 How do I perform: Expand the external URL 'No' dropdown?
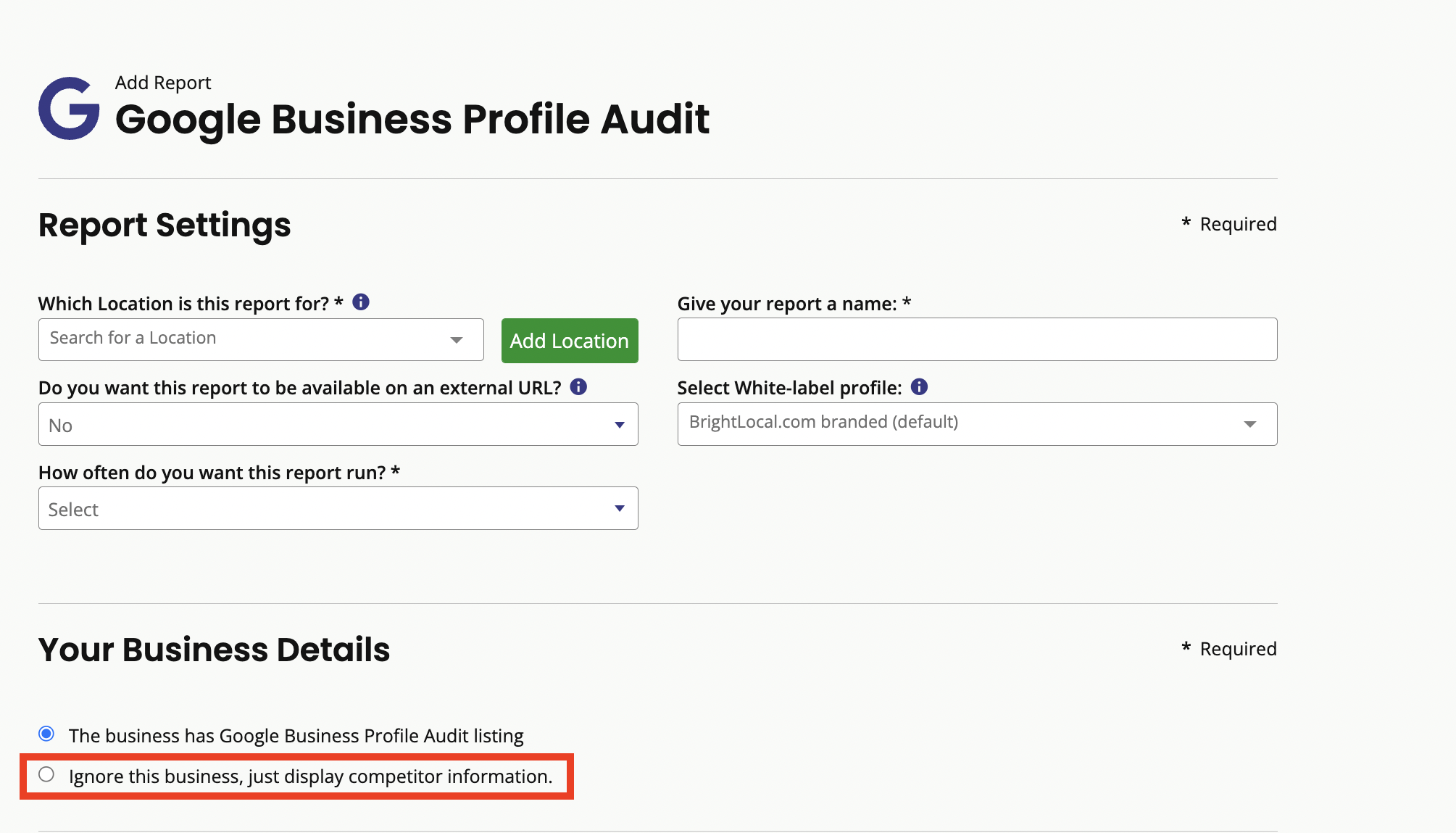click(x=338, y=424)
